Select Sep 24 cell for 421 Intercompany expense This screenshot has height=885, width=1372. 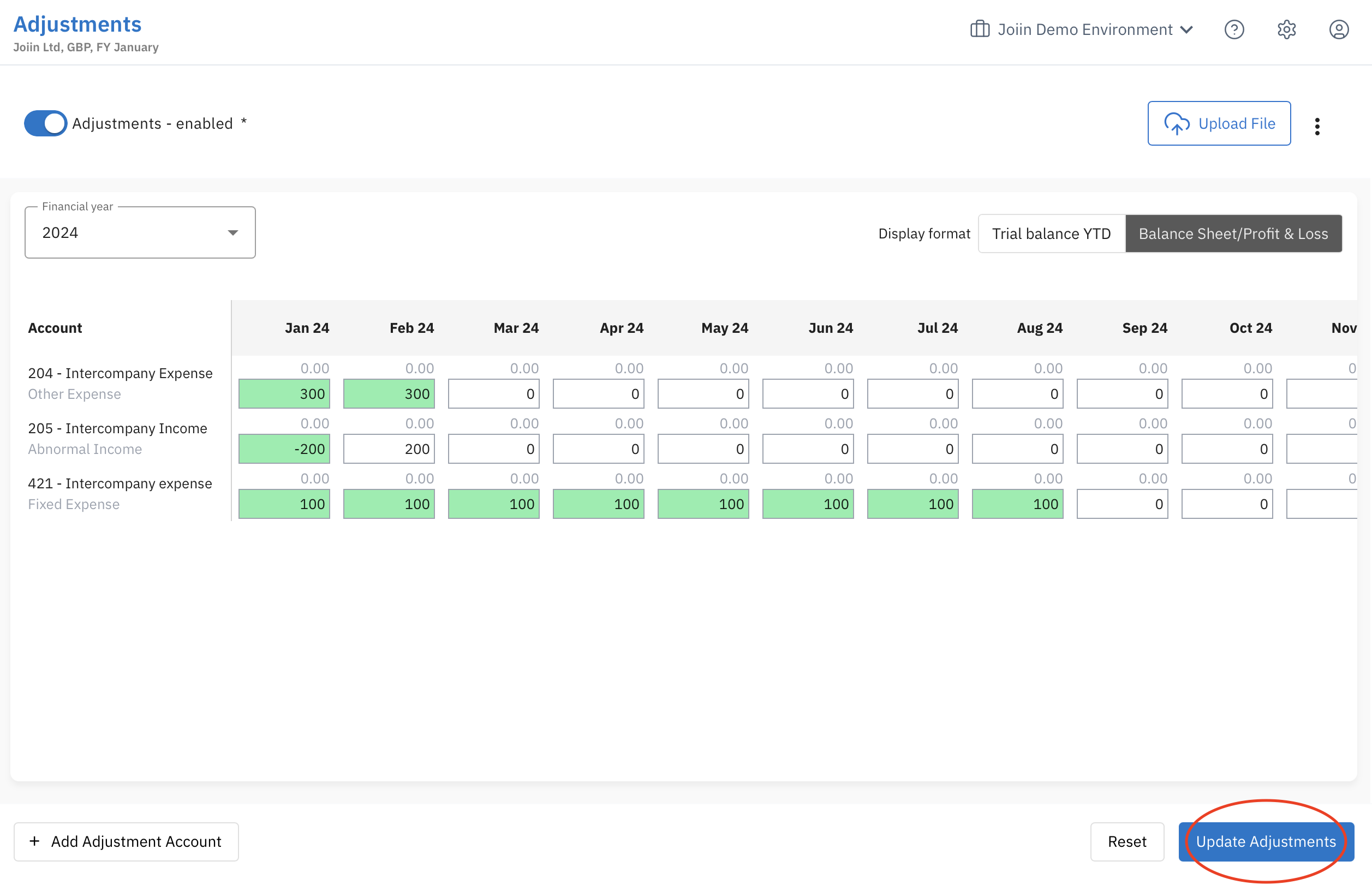point(1122,504)
